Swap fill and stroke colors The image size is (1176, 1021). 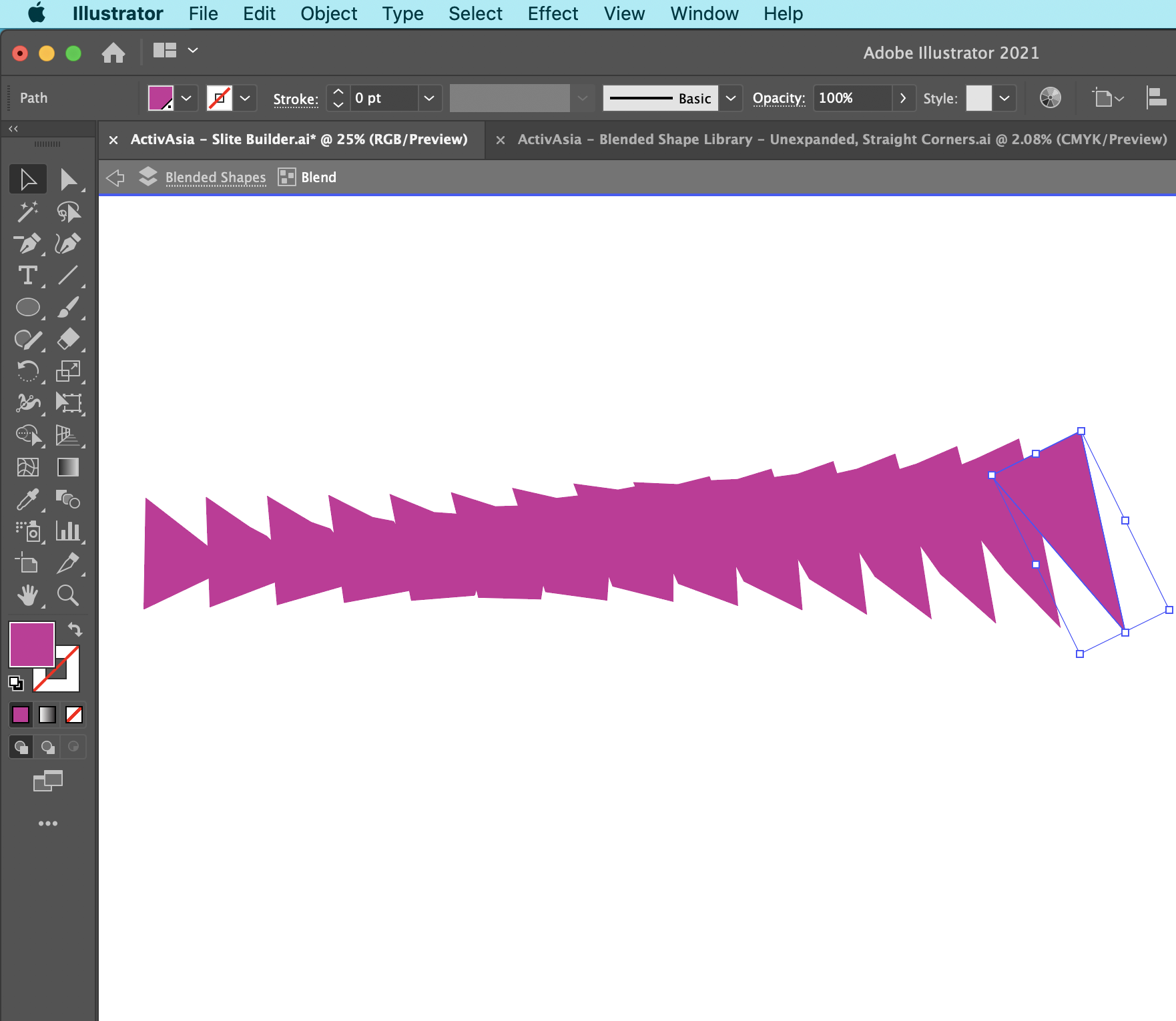click(x=75, y=629)
